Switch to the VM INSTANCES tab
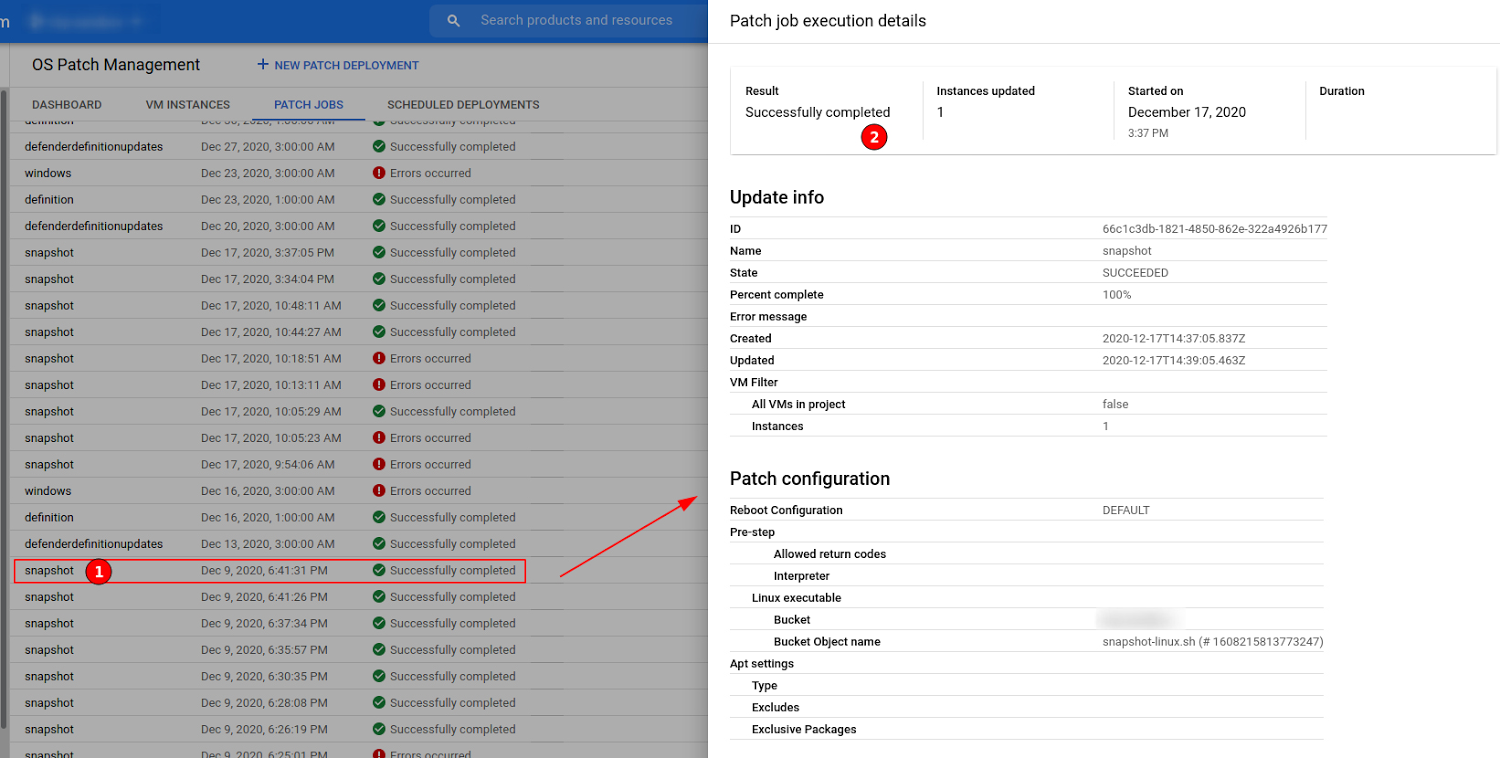This screenshot has width=1500, height=758. (x=188, y=105)
